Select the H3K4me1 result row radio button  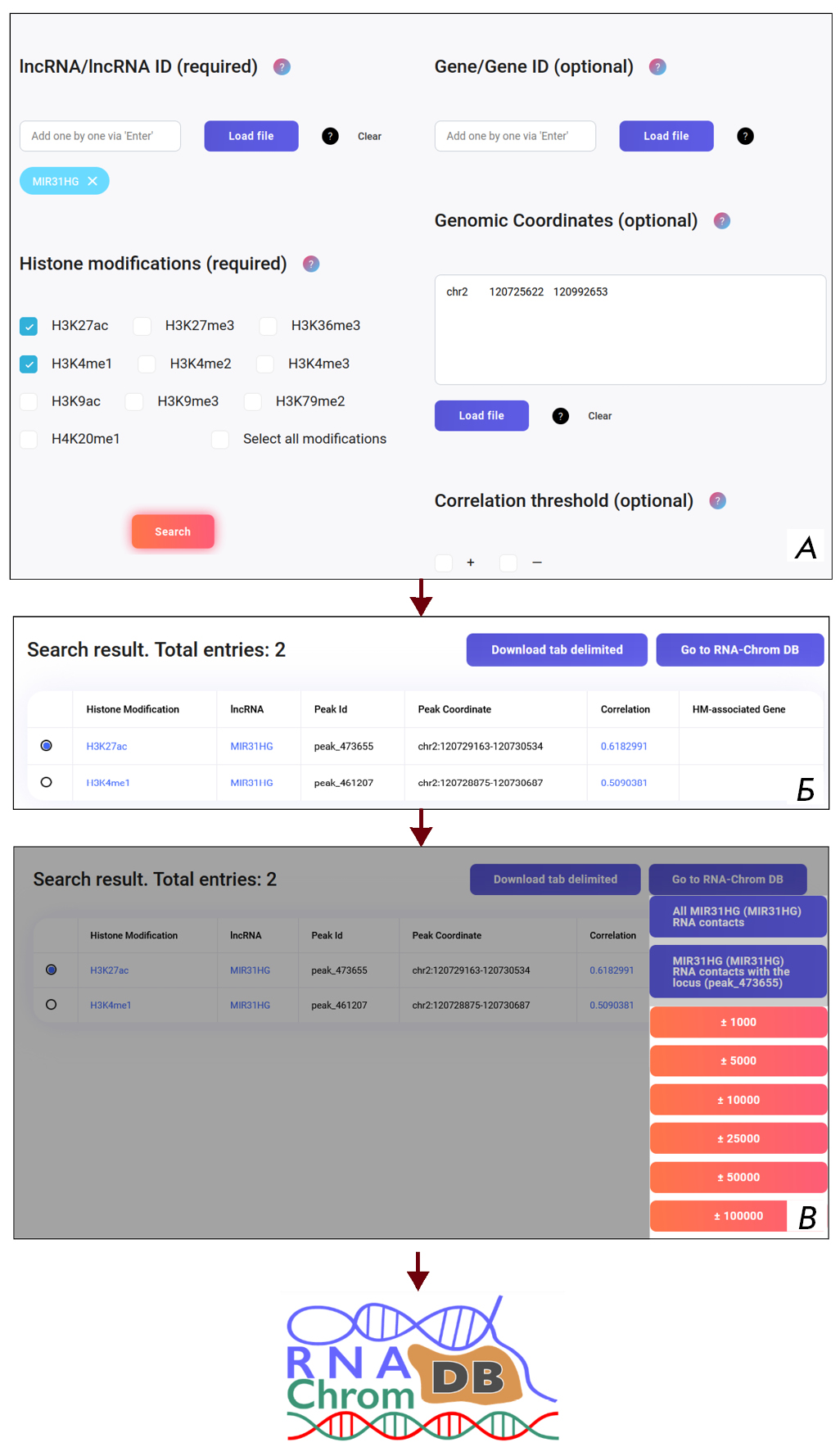[47, 783]
